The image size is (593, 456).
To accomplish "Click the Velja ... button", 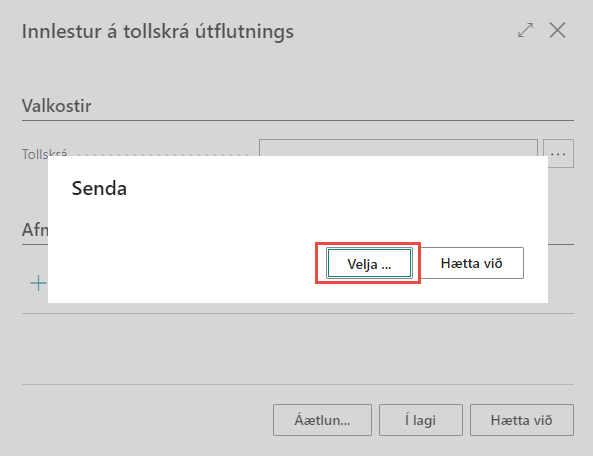I will tap(369, 263).
